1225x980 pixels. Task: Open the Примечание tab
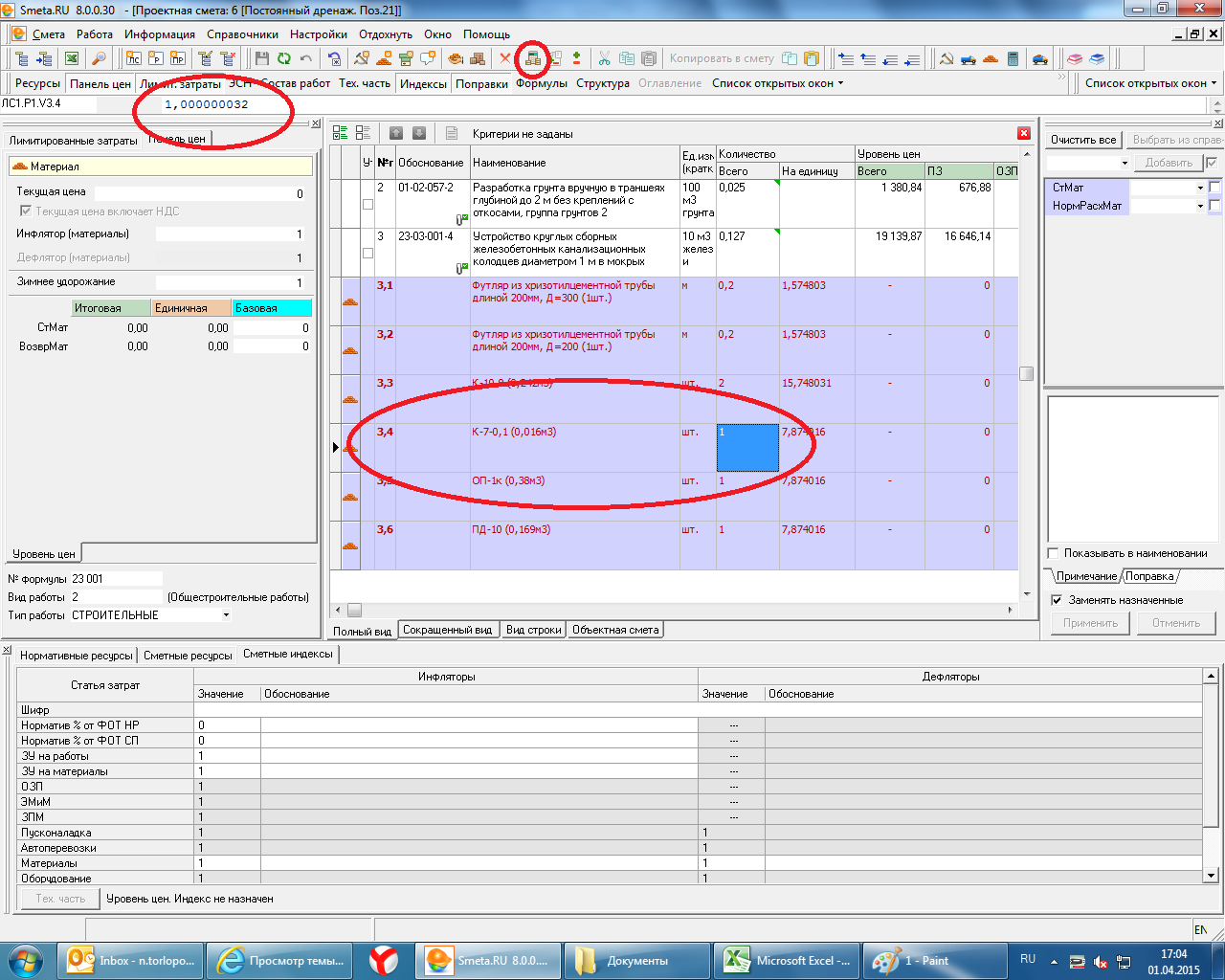click(x=1086, y=576)
